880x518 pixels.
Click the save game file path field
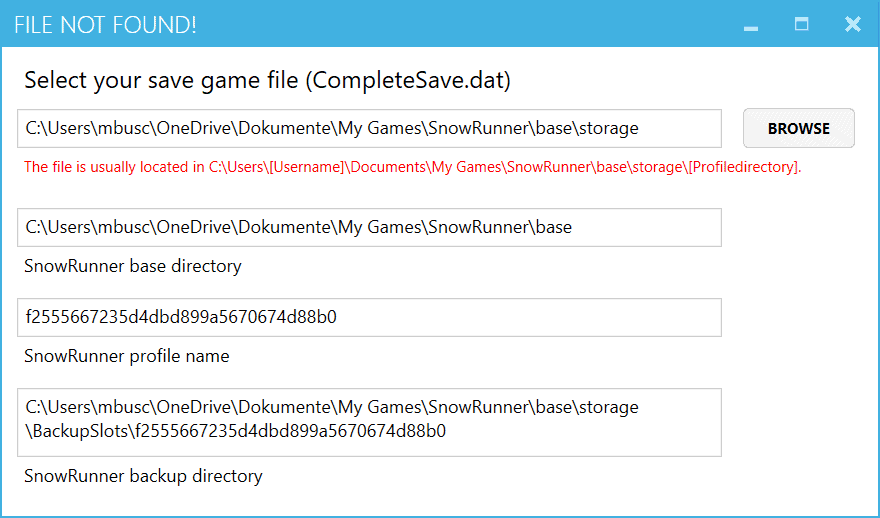point(369,128)
